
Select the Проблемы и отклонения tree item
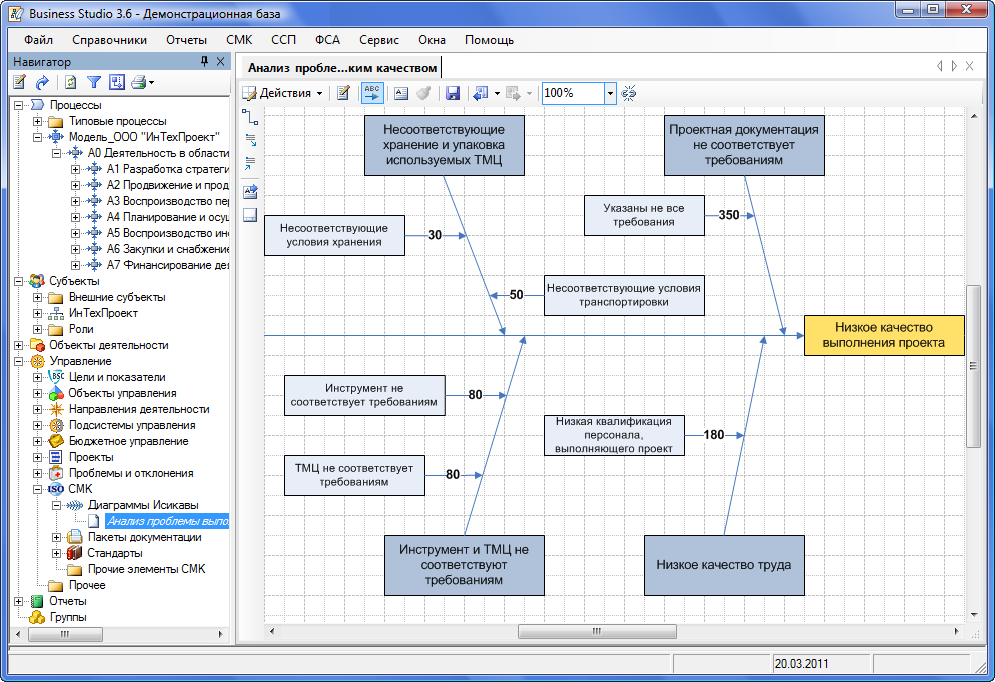click(131, 473)
